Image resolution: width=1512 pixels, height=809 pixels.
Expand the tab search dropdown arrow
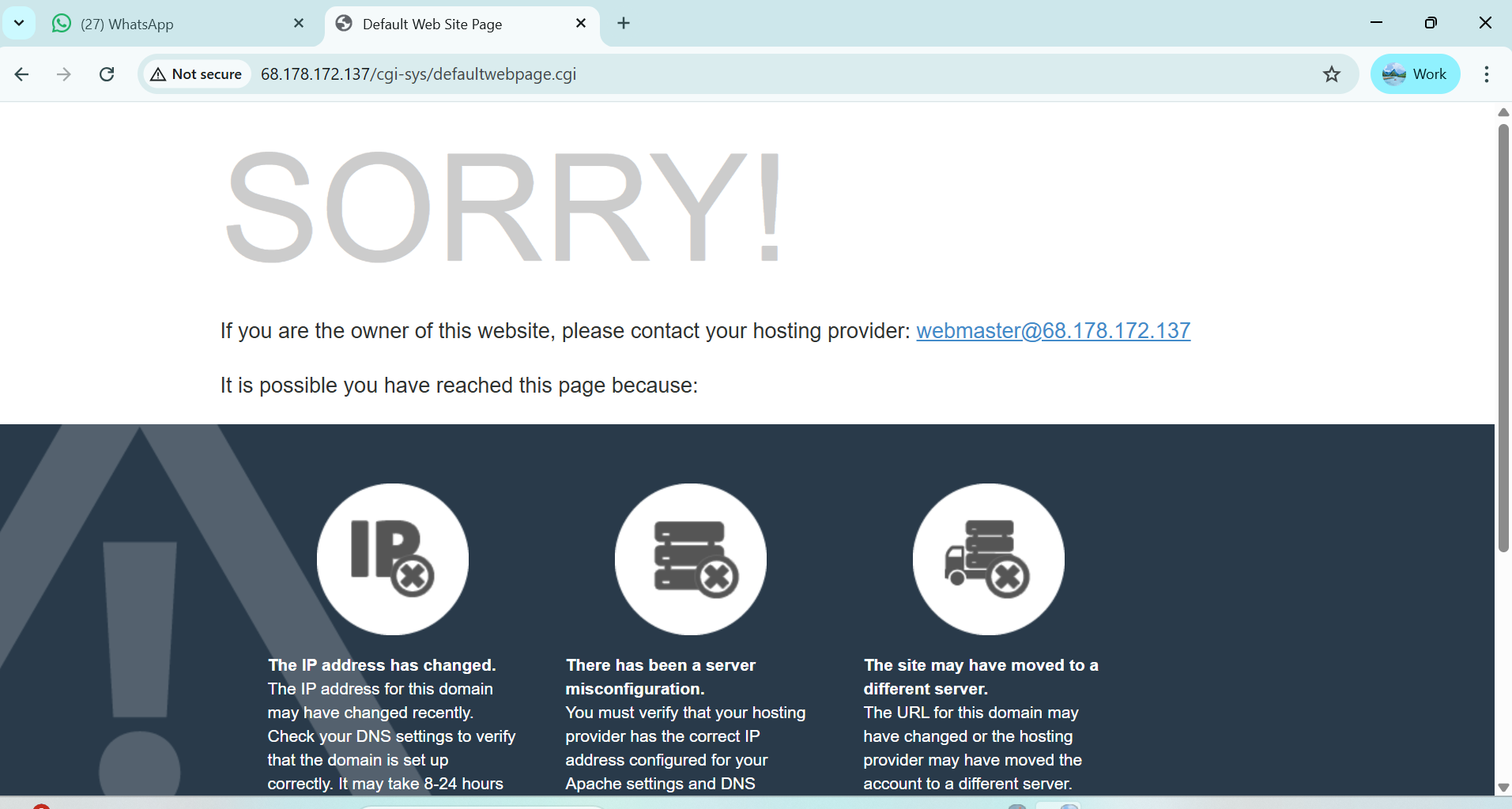19,24
